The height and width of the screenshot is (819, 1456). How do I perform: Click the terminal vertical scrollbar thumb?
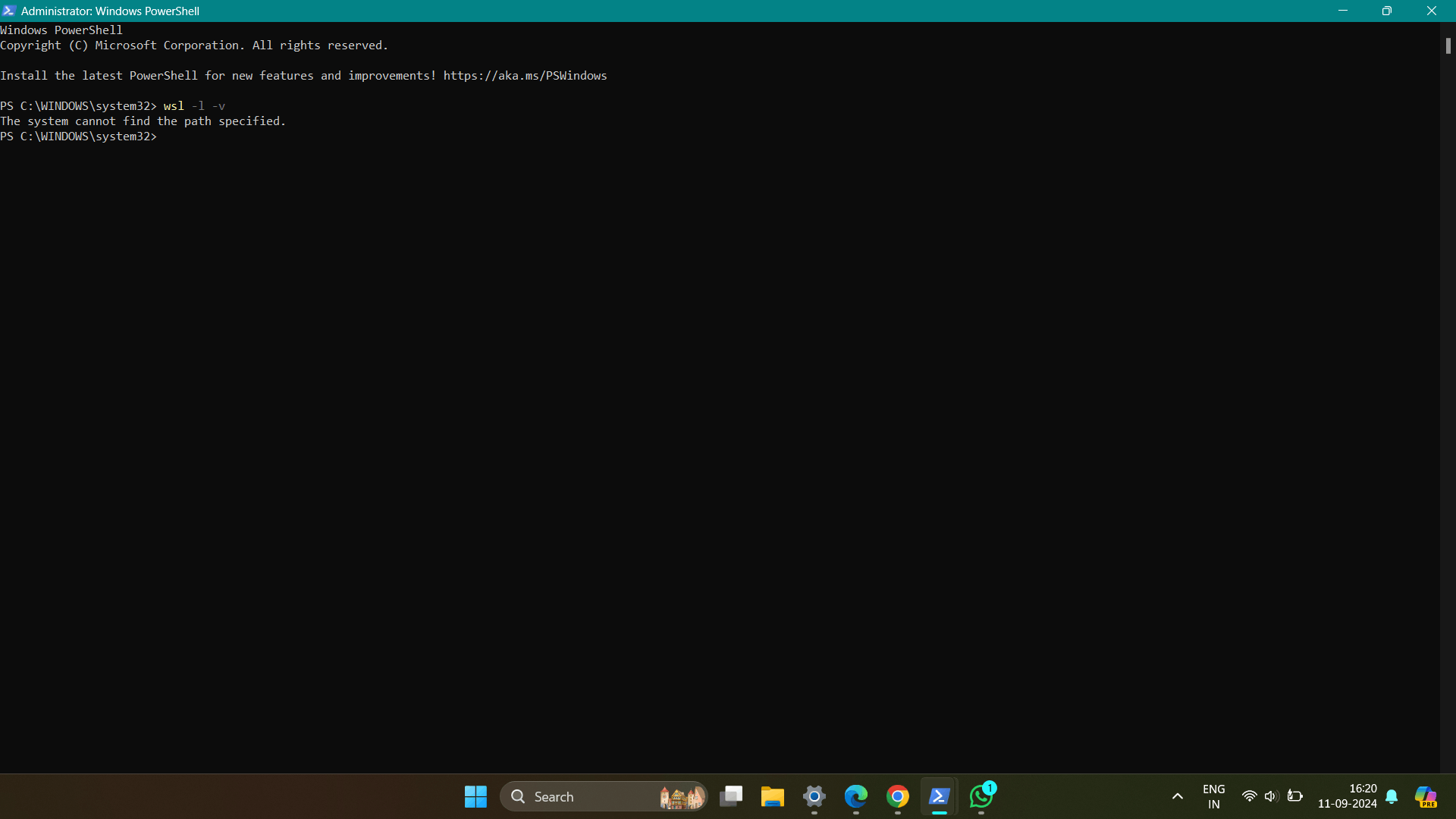pos(1448,45)
